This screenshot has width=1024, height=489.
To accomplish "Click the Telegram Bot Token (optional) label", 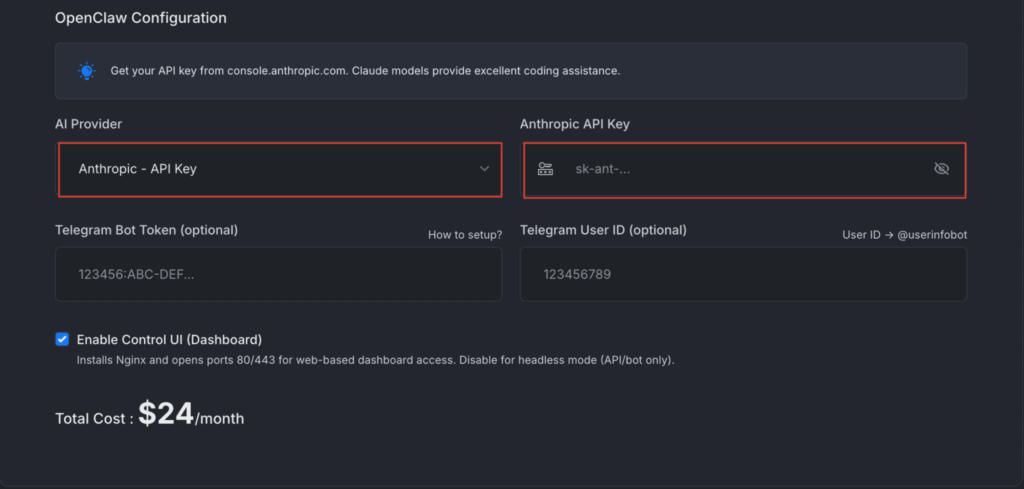I will 146,230.
